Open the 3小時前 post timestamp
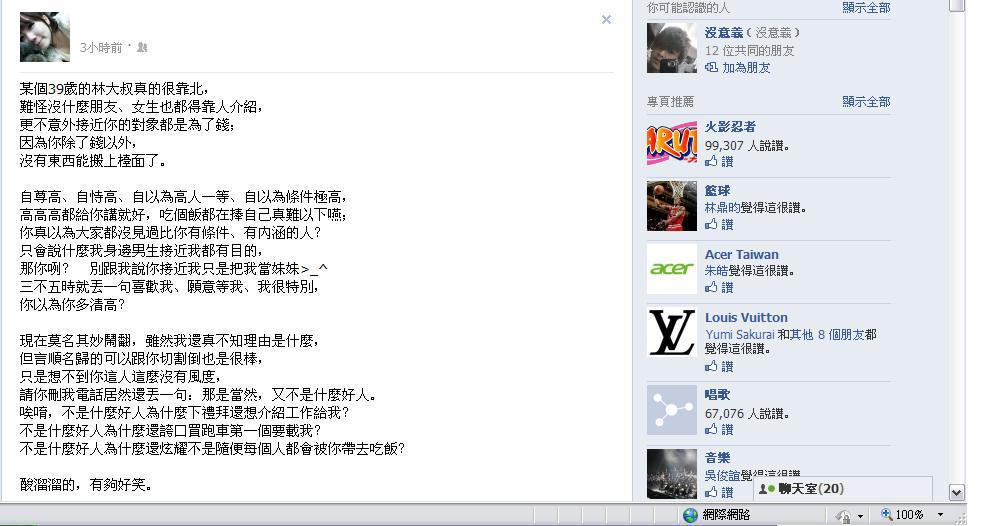 point(101,48)
